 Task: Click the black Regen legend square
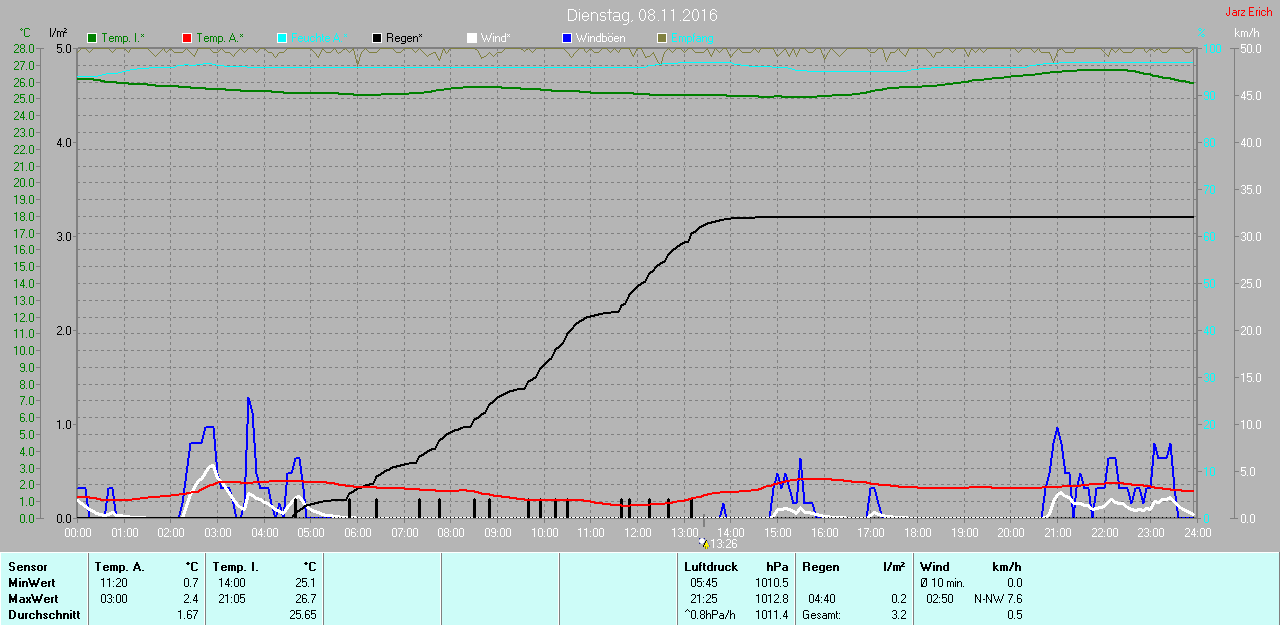(x=377, y=38)
